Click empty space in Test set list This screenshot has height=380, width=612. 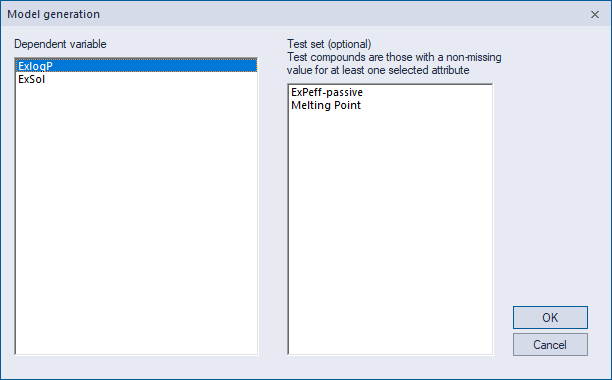[390, 232]
